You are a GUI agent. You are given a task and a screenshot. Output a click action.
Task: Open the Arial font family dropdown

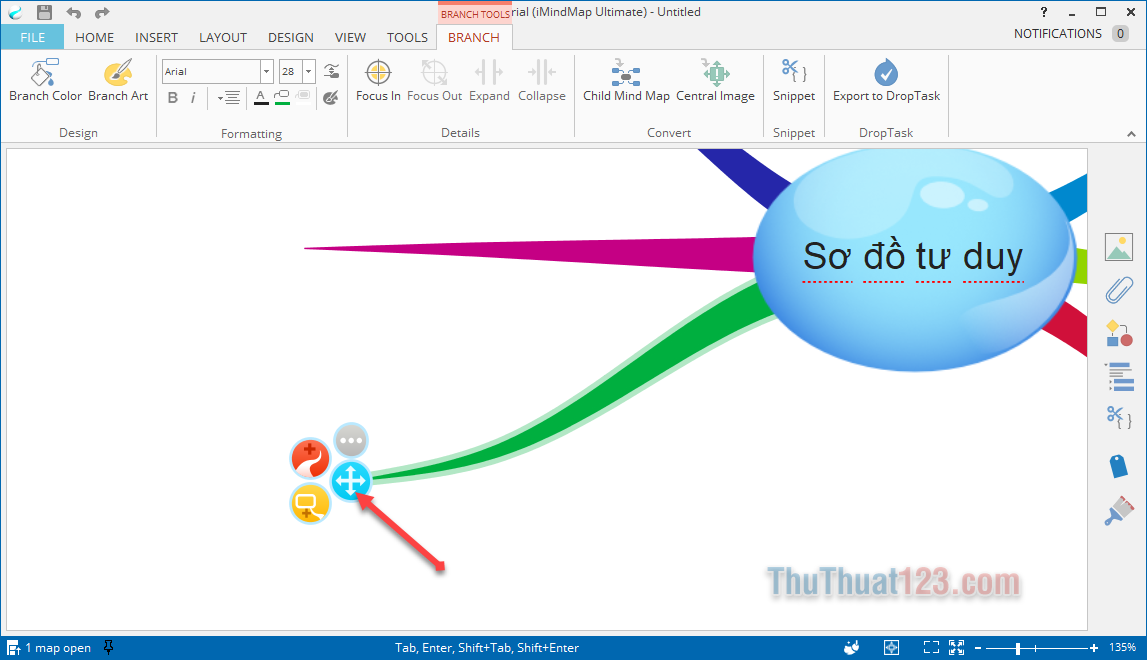264,71
